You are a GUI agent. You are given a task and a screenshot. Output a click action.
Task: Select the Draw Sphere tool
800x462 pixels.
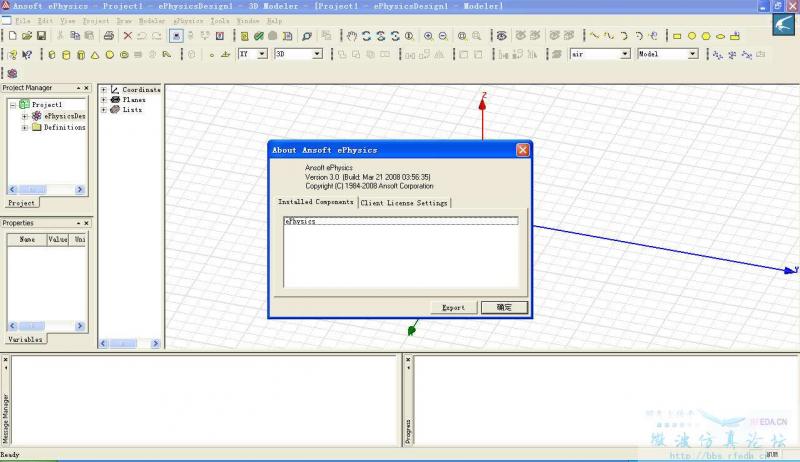[x=109, y=55]
